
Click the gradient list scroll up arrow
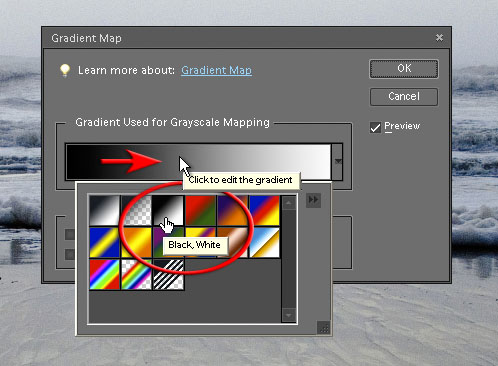(289, 203)
